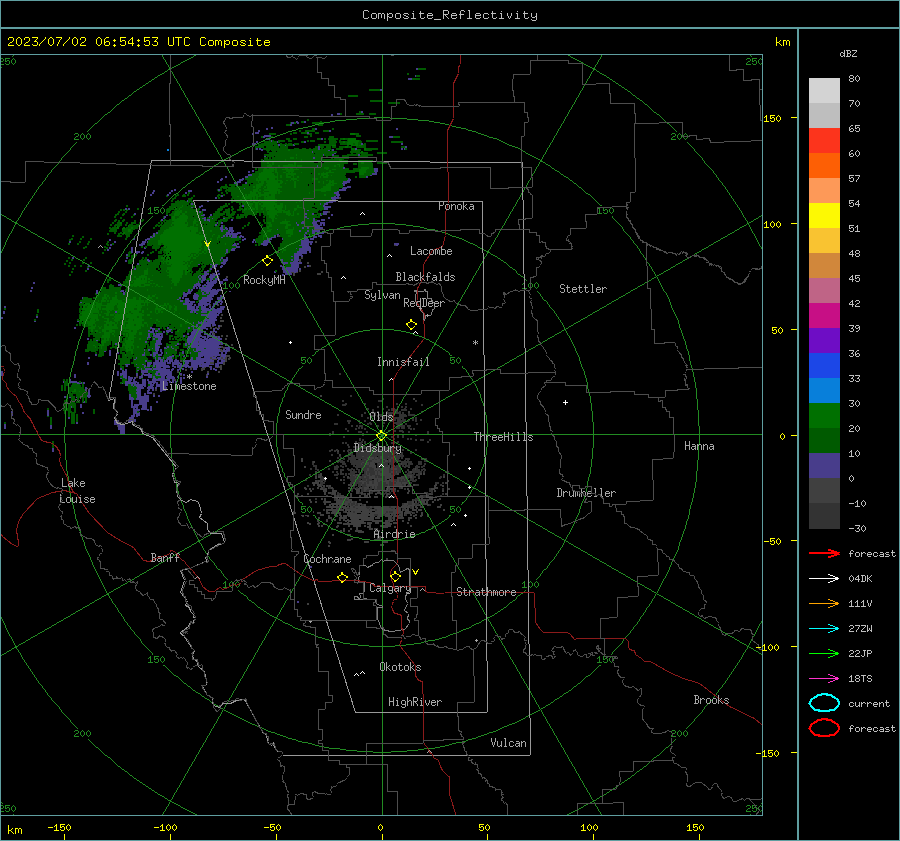900x841 pixels.
Task: Click the Hanna city label
Action: tap(699, 446)
